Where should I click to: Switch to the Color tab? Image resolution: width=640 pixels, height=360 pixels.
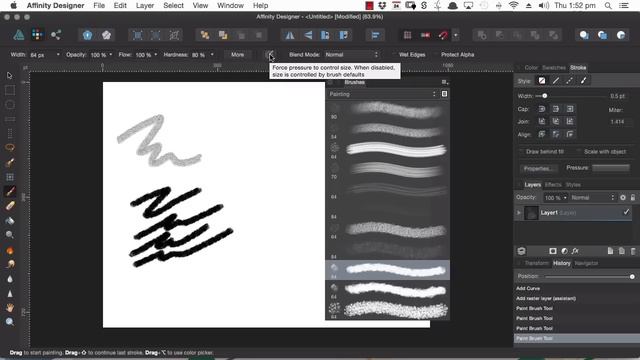[531, 68]
